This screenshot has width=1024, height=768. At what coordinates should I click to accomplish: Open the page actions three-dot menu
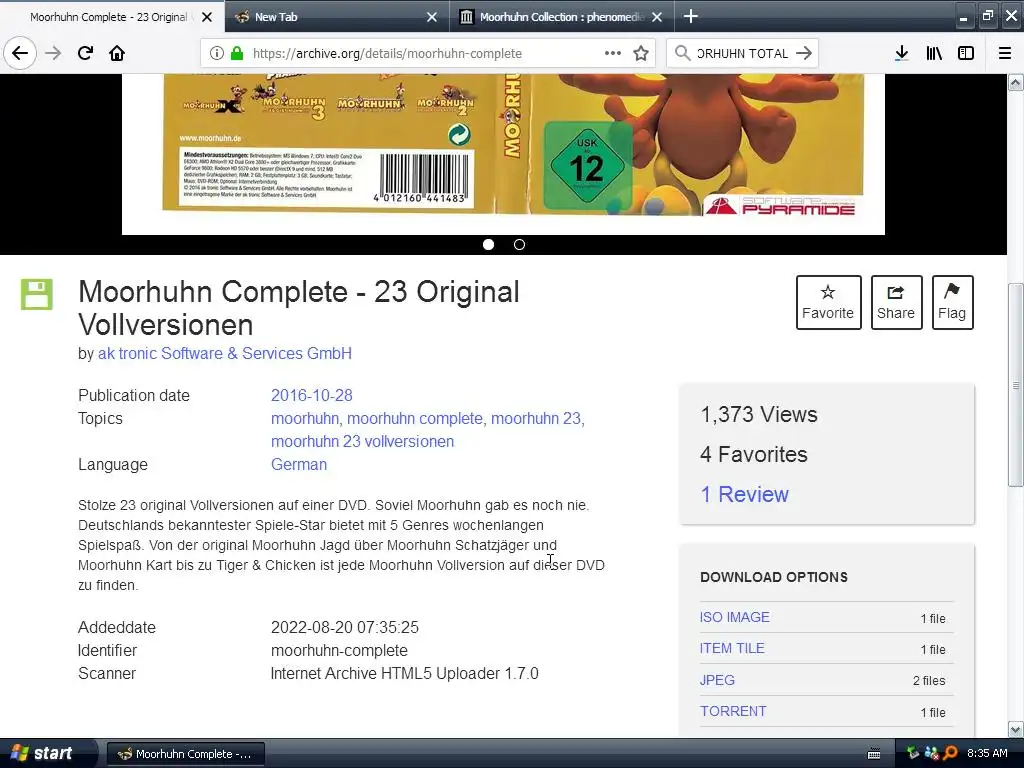tap(613, 53)
